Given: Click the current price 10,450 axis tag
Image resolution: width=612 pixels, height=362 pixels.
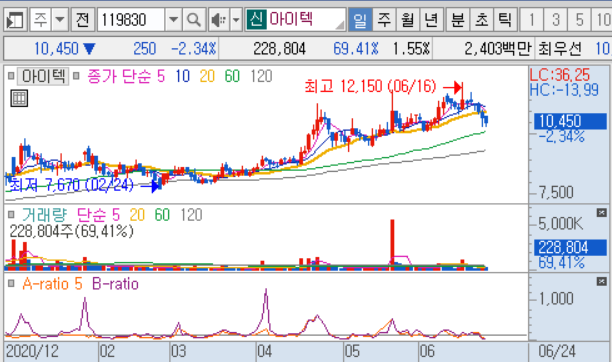Looking at the screenshot, I should [570, 121].
